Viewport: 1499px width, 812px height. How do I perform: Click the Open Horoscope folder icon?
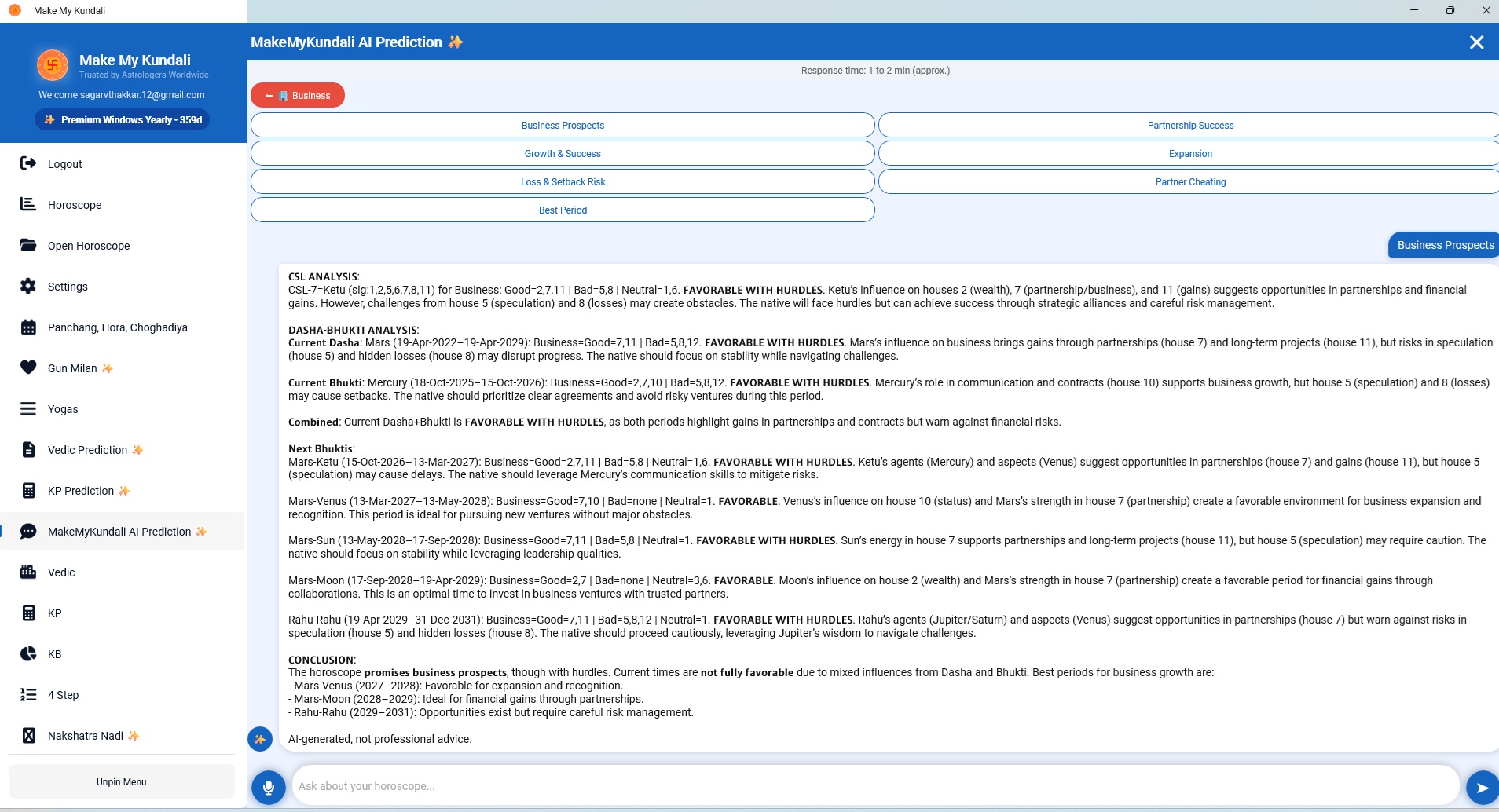point(28,245)
